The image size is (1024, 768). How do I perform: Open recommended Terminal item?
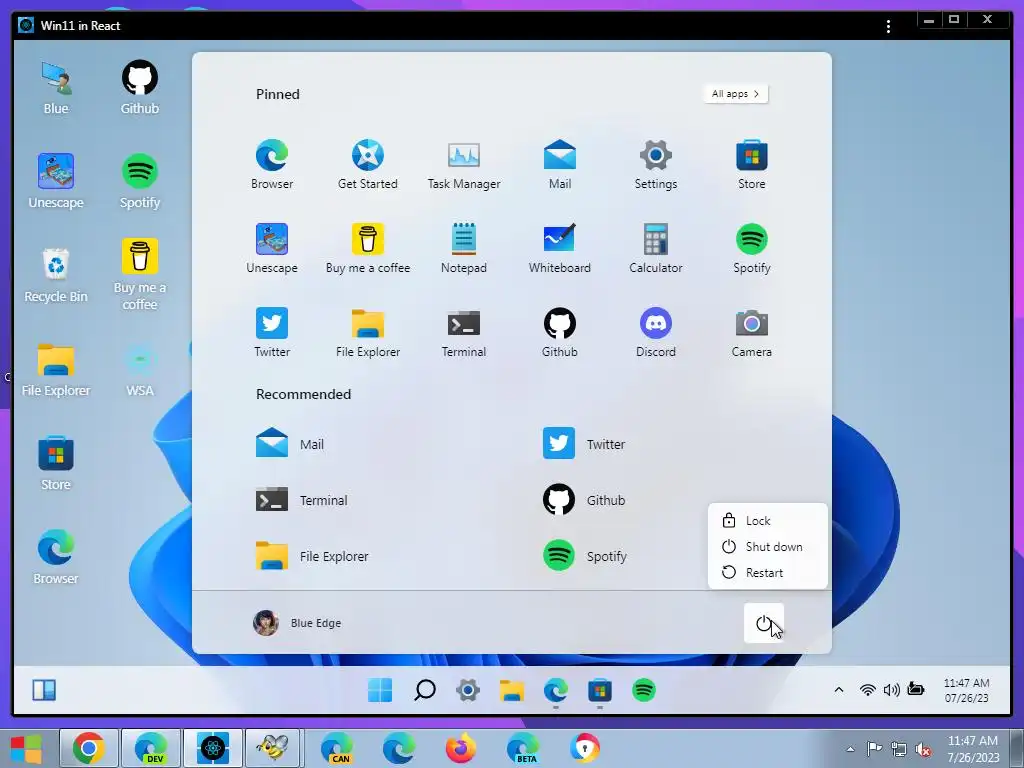pyautogui.click(x=302, y=500)
